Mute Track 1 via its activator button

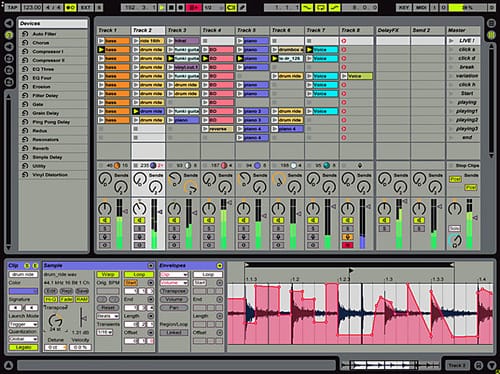105,220
